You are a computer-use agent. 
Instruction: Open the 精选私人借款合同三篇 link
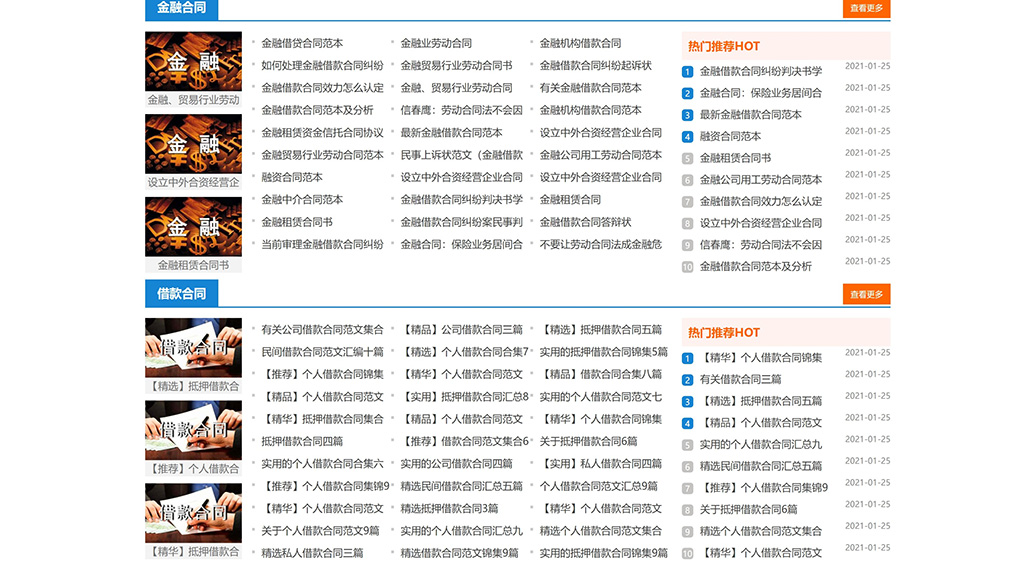(312, 553)
